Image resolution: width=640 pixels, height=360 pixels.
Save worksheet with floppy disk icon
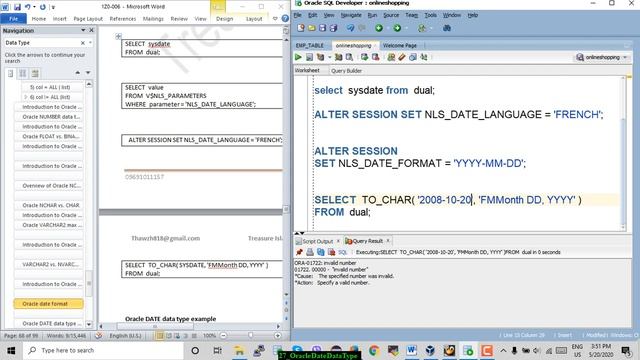(322, 28)
